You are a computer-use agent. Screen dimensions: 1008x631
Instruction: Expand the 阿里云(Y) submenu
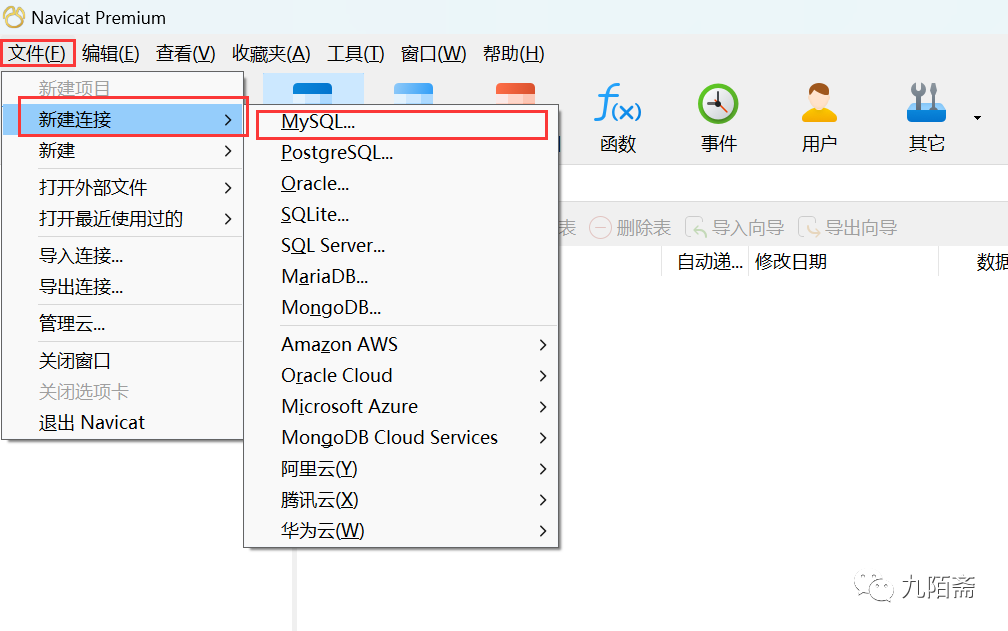(x=401, y=468)
